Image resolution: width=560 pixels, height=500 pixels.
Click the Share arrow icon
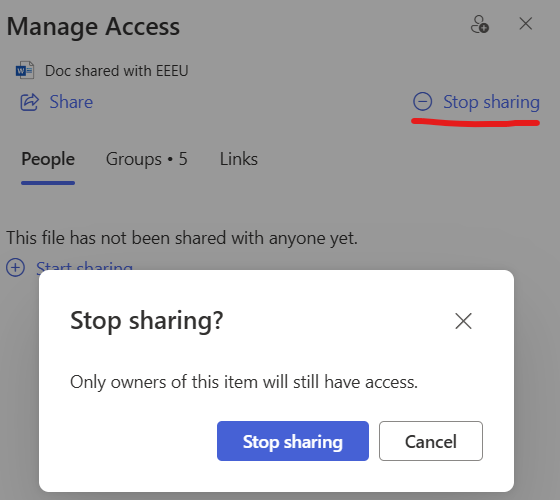(29, 102)
